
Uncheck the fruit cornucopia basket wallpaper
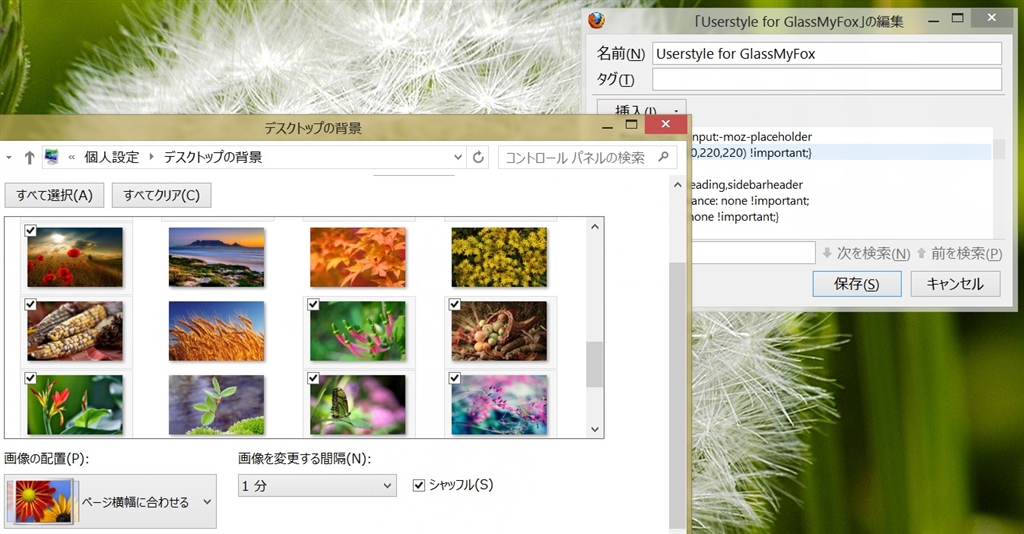point(455,304)
